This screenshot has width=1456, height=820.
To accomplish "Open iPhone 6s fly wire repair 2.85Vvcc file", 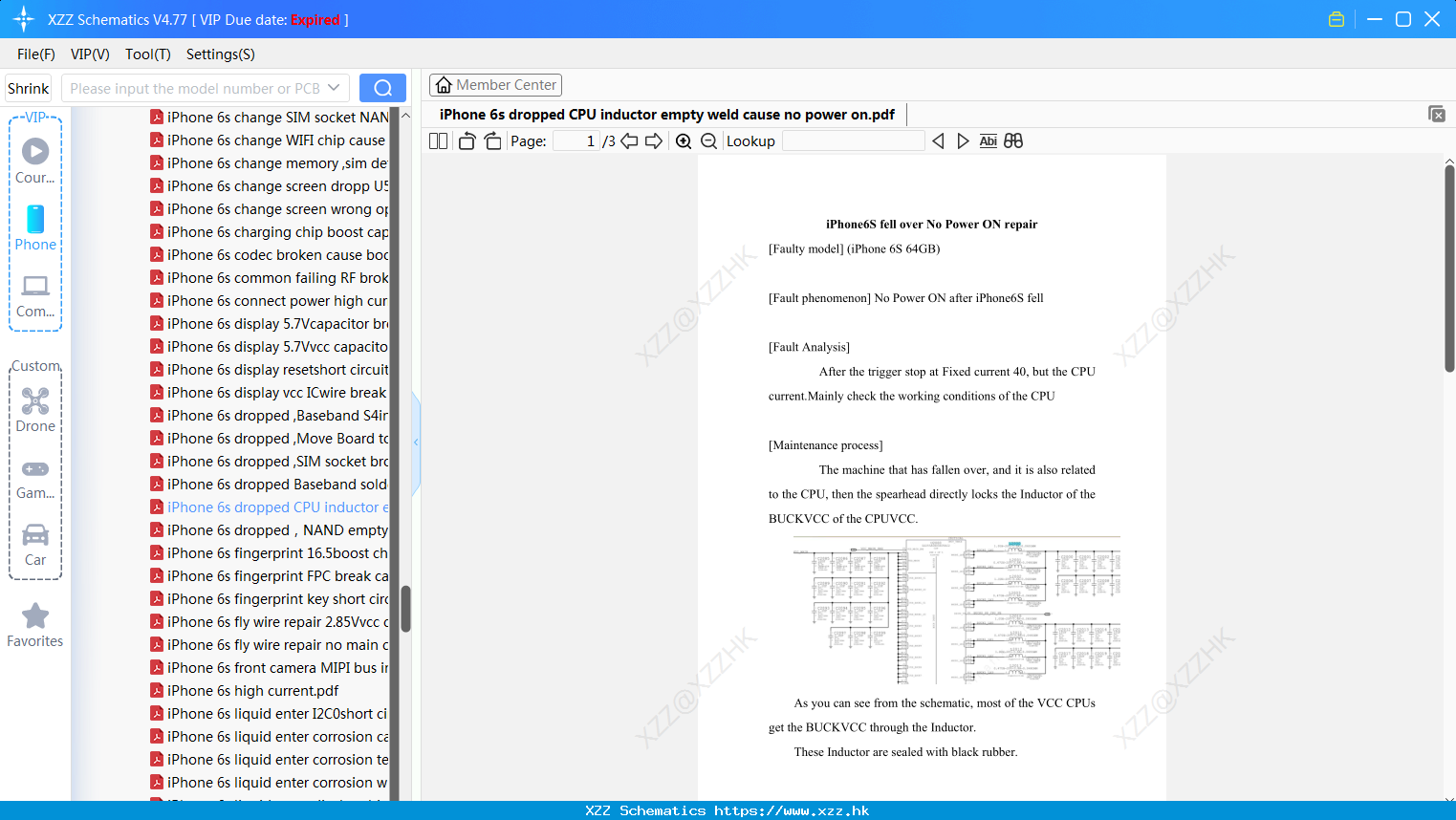I will [x=270, y=622].
